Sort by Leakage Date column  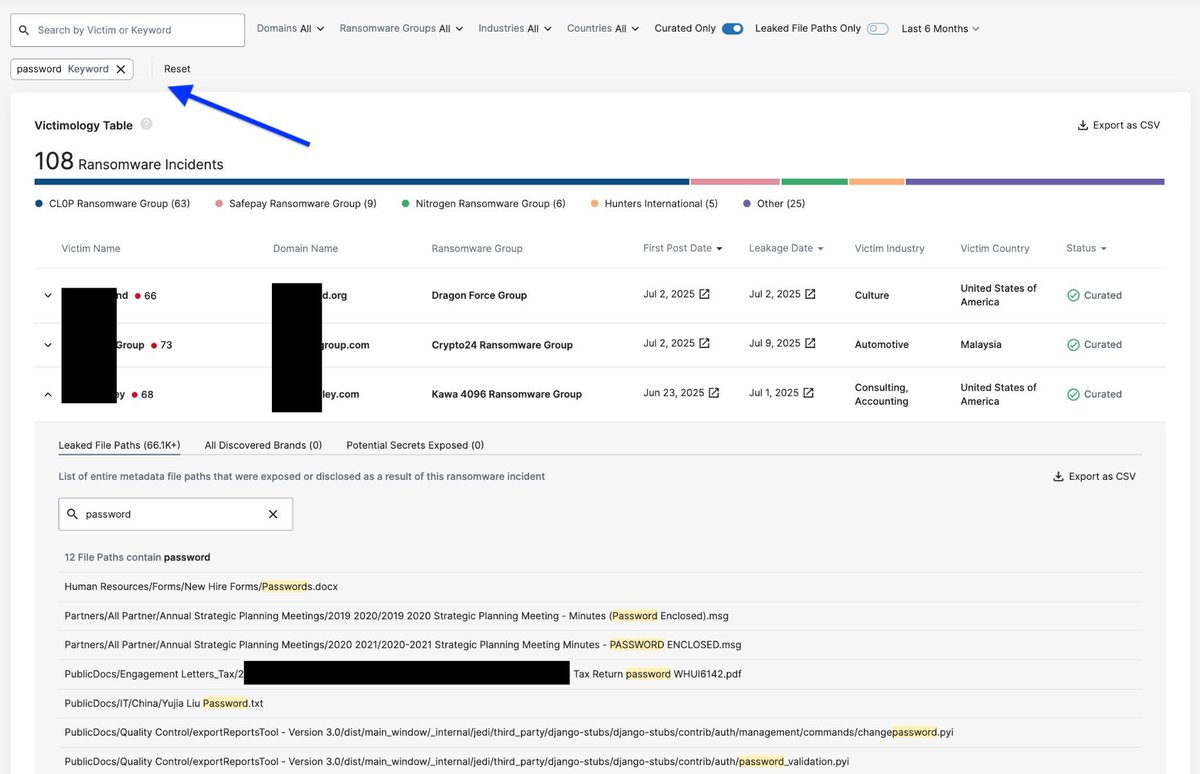pyautogui.click(x=786, y=248)
